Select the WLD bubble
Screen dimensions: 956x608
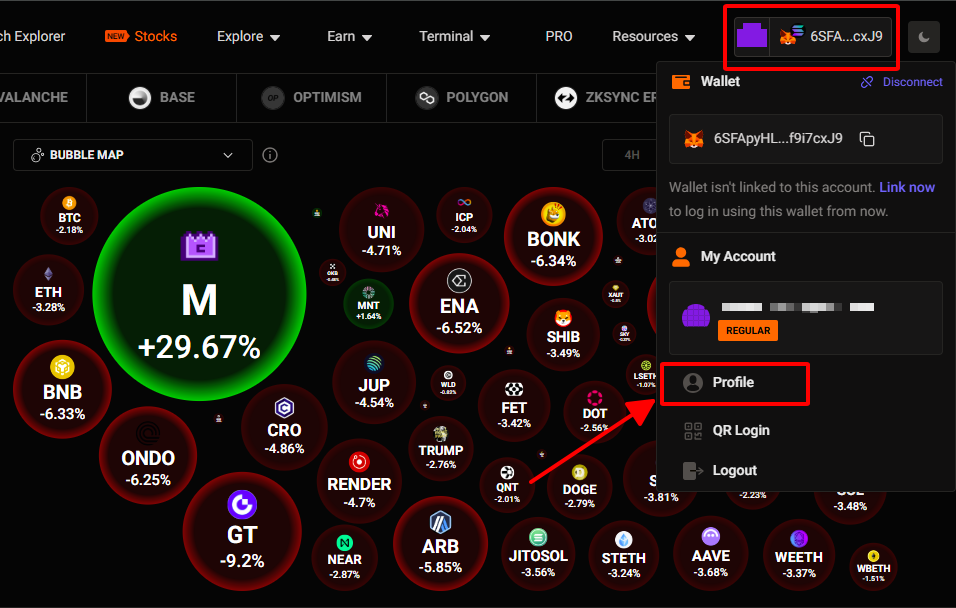[x=448, y=383]
